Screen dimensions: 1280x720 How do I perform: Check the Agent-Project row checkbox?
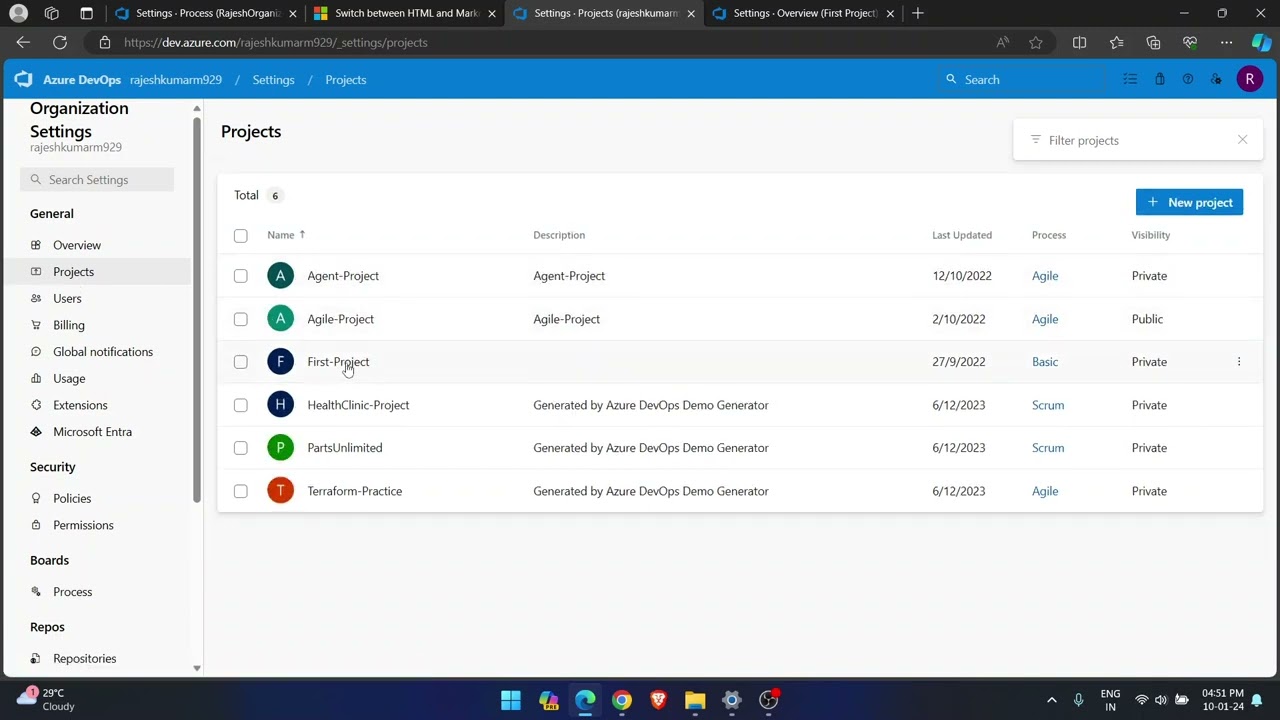click(240, 276)
